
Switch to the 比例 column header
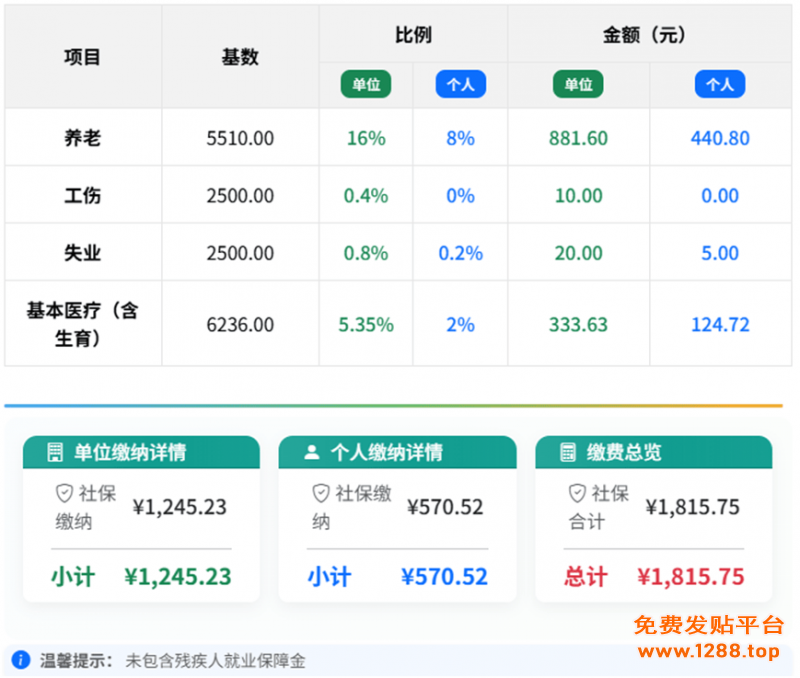coord(413,34)
